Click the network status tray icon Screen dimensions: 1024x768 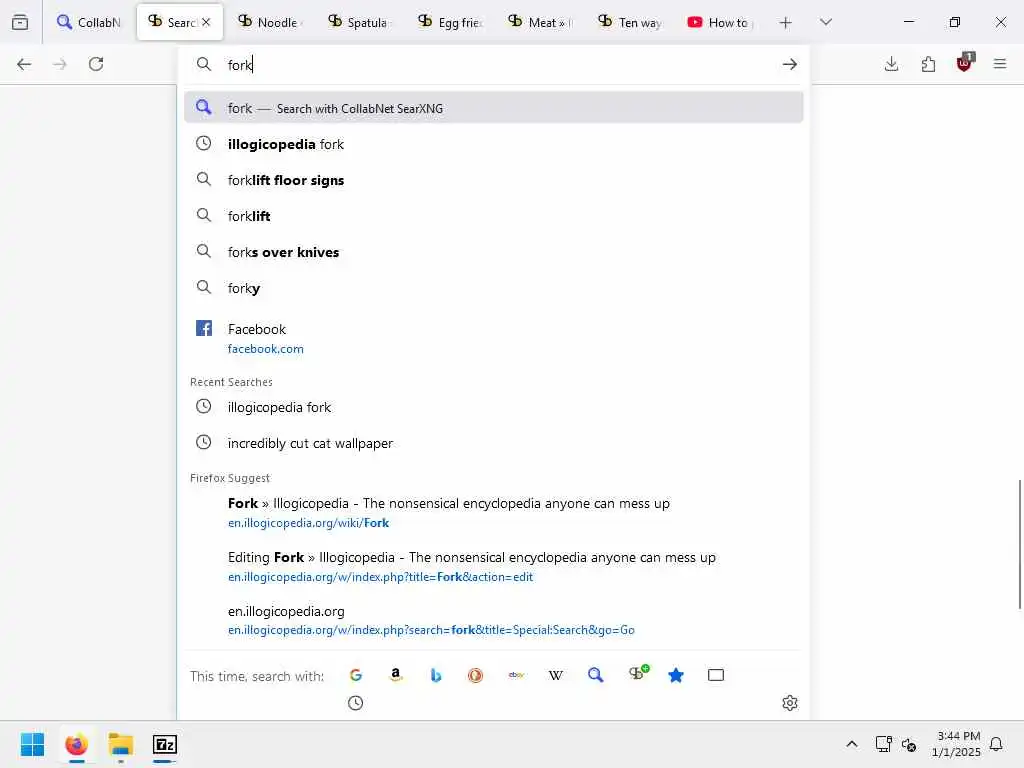point(884,744)
